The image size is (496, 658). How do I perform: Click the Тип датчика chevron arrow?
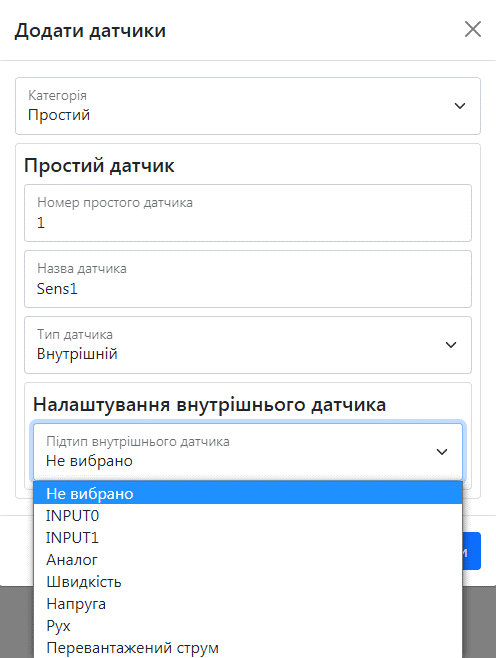coord(451,345)
